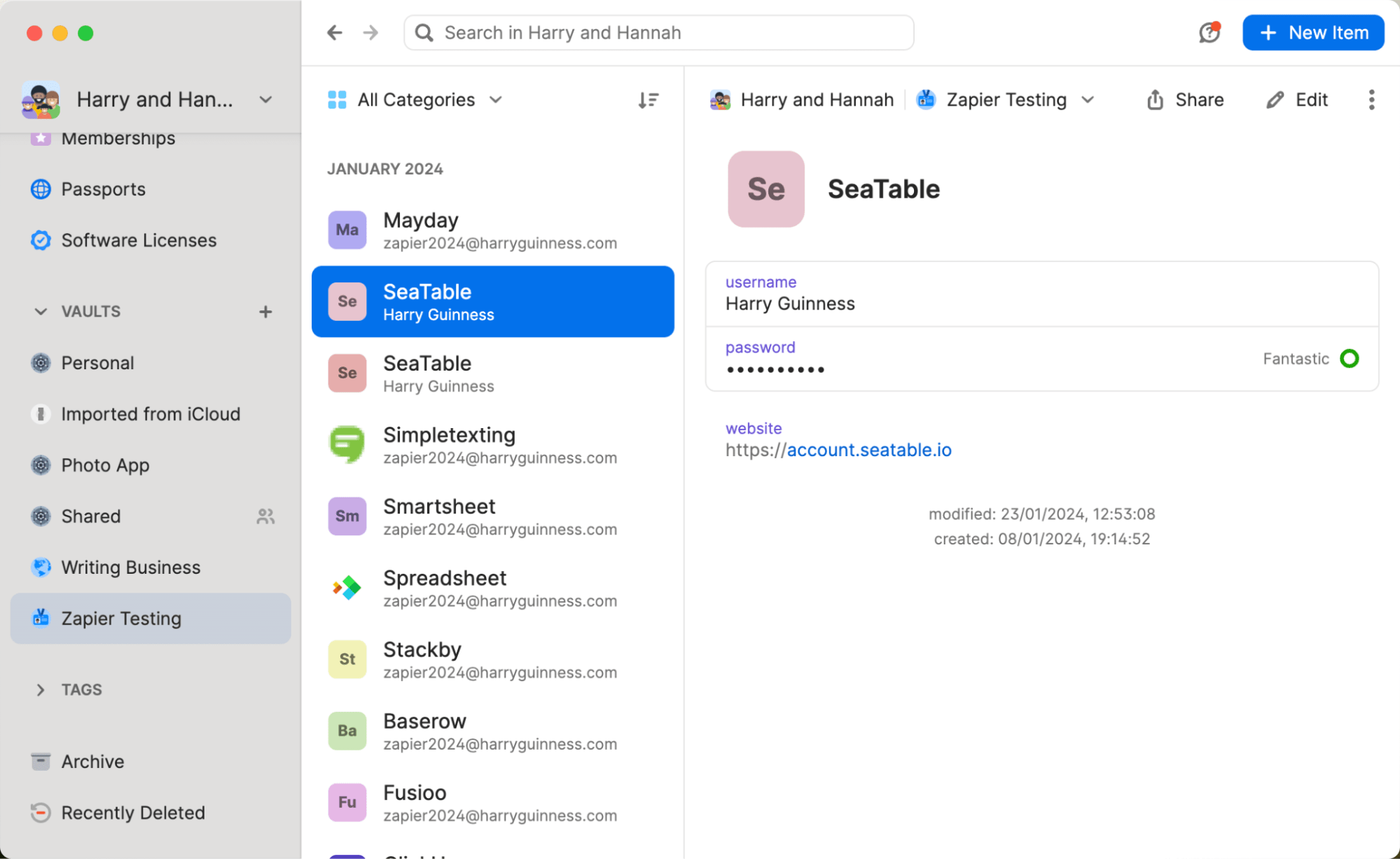The width and height of the screenshot is (1400, 859).
Task: Select the Stackby list item
Action: tap(495, 658)
